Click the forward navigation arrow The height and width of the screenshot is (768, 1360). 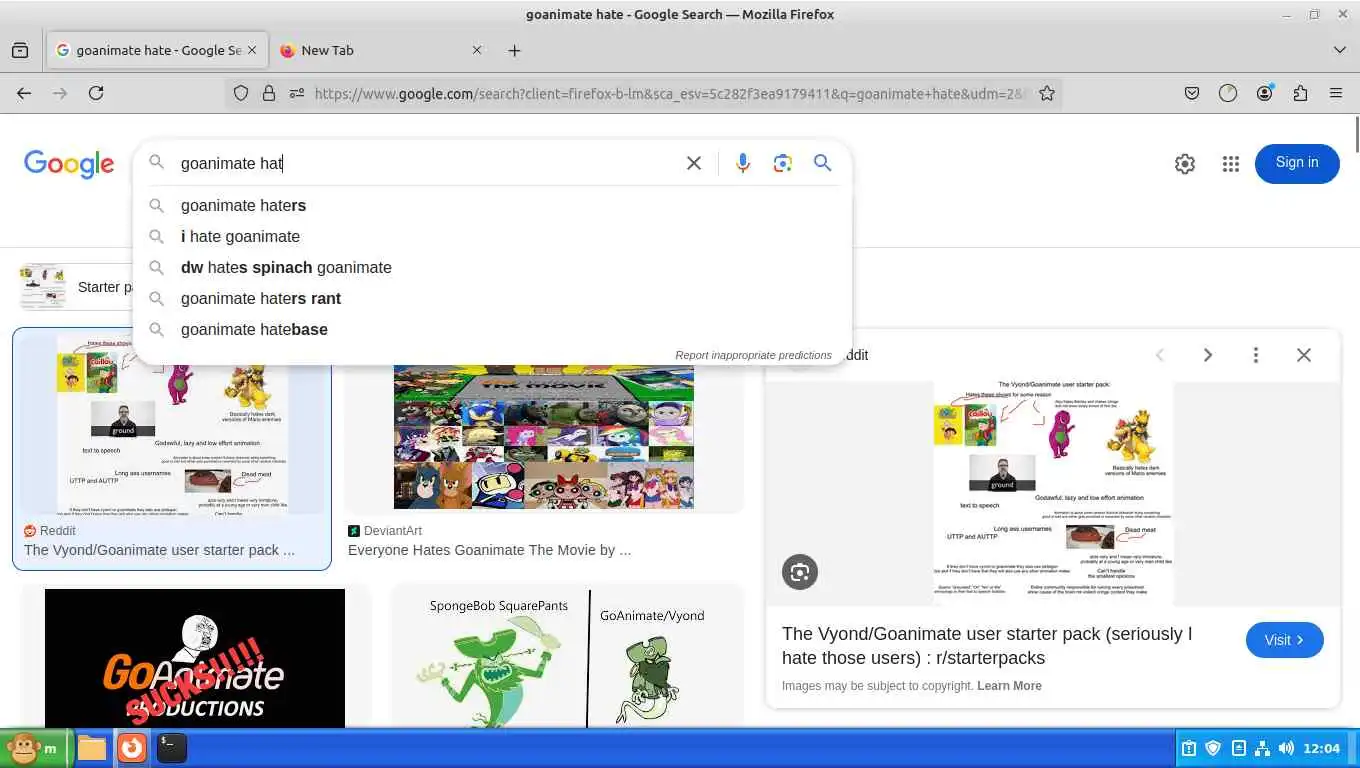pyautogui.click(x=60, y=93)
